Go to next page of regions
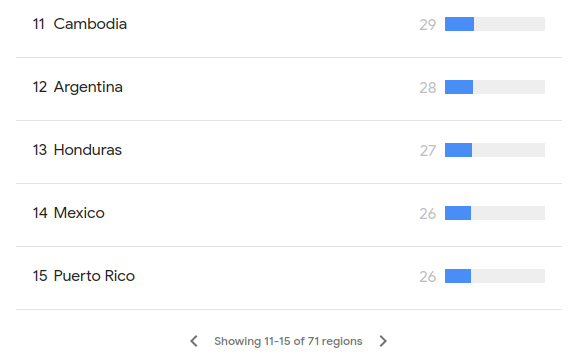The height and width of the screenshot is (361, 572). 383,341
